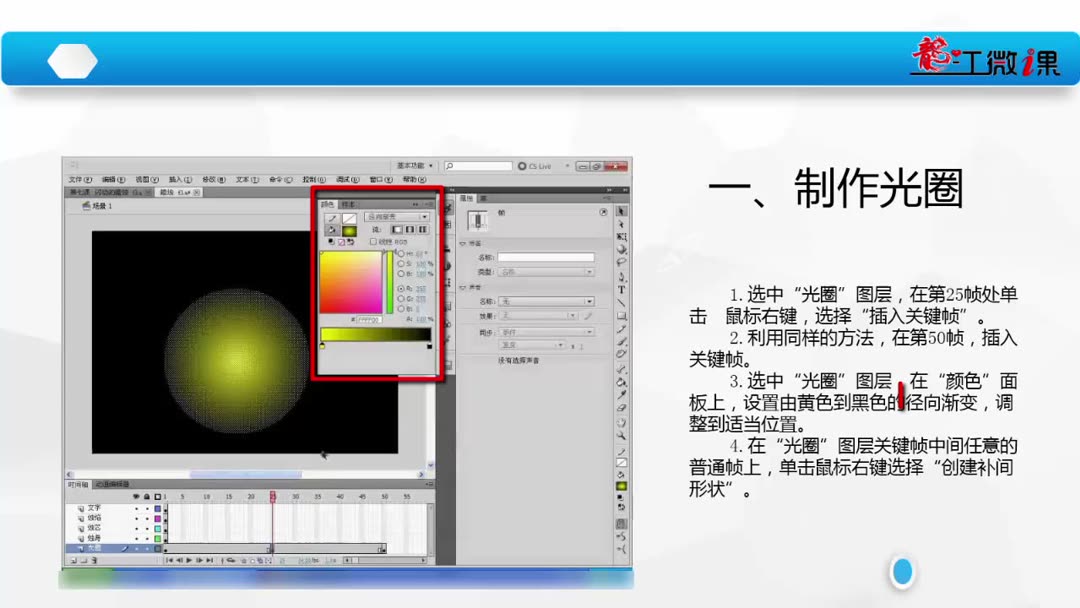The image size is (1080, 608).
Task: Click the black gradient stop below gradient bar
Action: [x=430, y=346]
